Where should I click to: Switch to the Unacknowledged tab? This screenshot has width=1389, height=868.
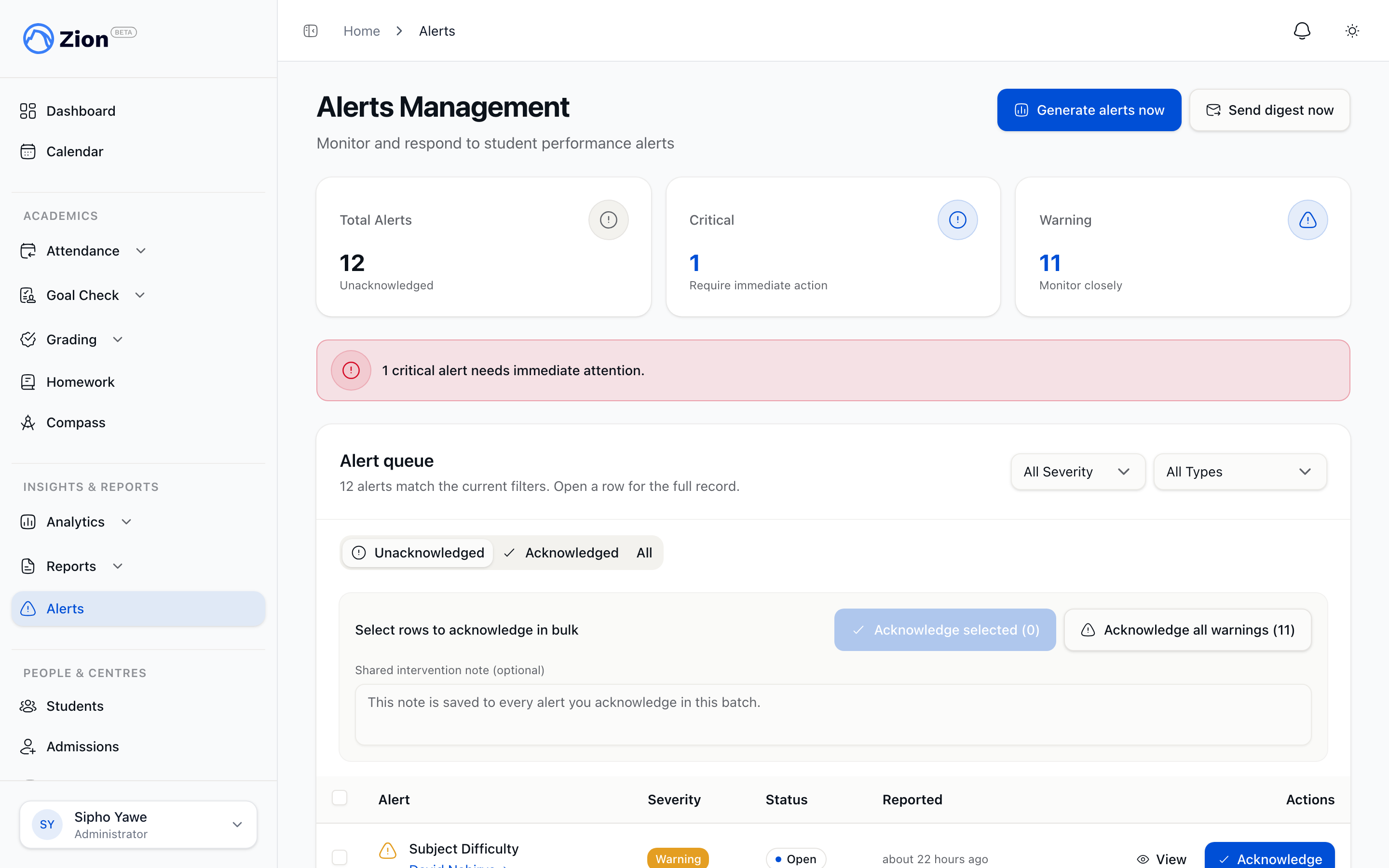[418, 553]
